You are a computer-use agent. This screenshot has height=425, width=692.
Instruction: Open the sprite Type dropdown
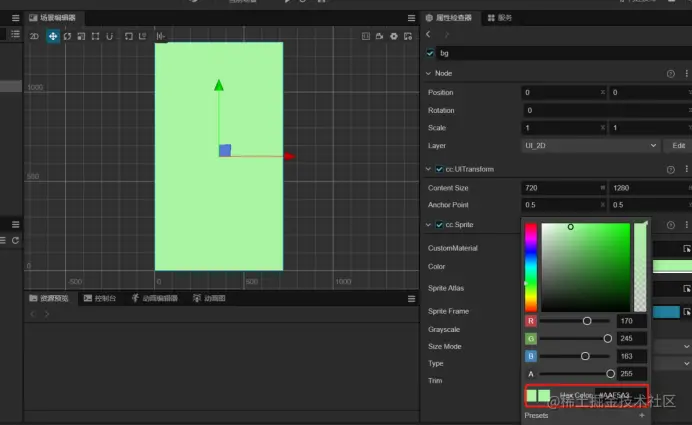[672, 364]
